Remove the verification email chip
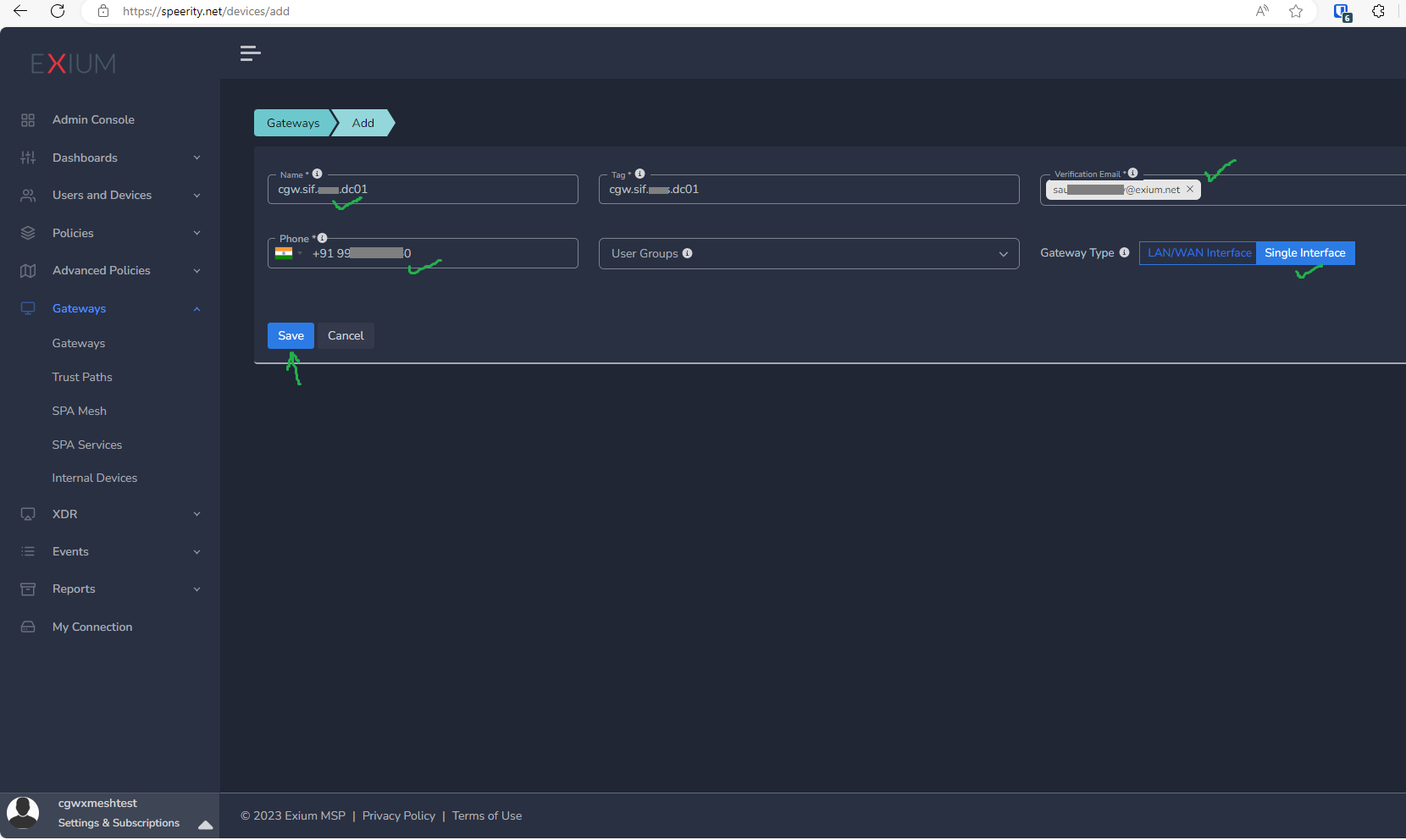 [1190, 189]
